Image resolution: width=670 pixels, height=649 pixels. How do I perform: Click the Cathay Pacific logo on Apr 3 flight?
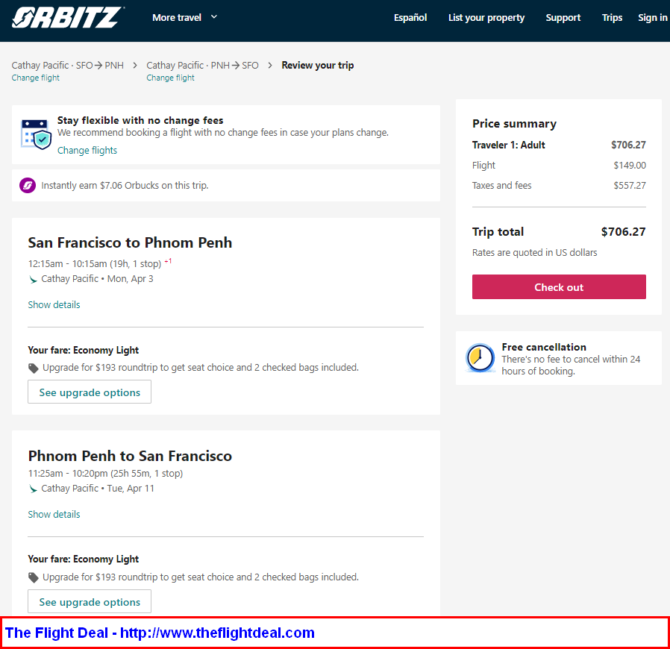pyautogui.click(x=33, y=279)
